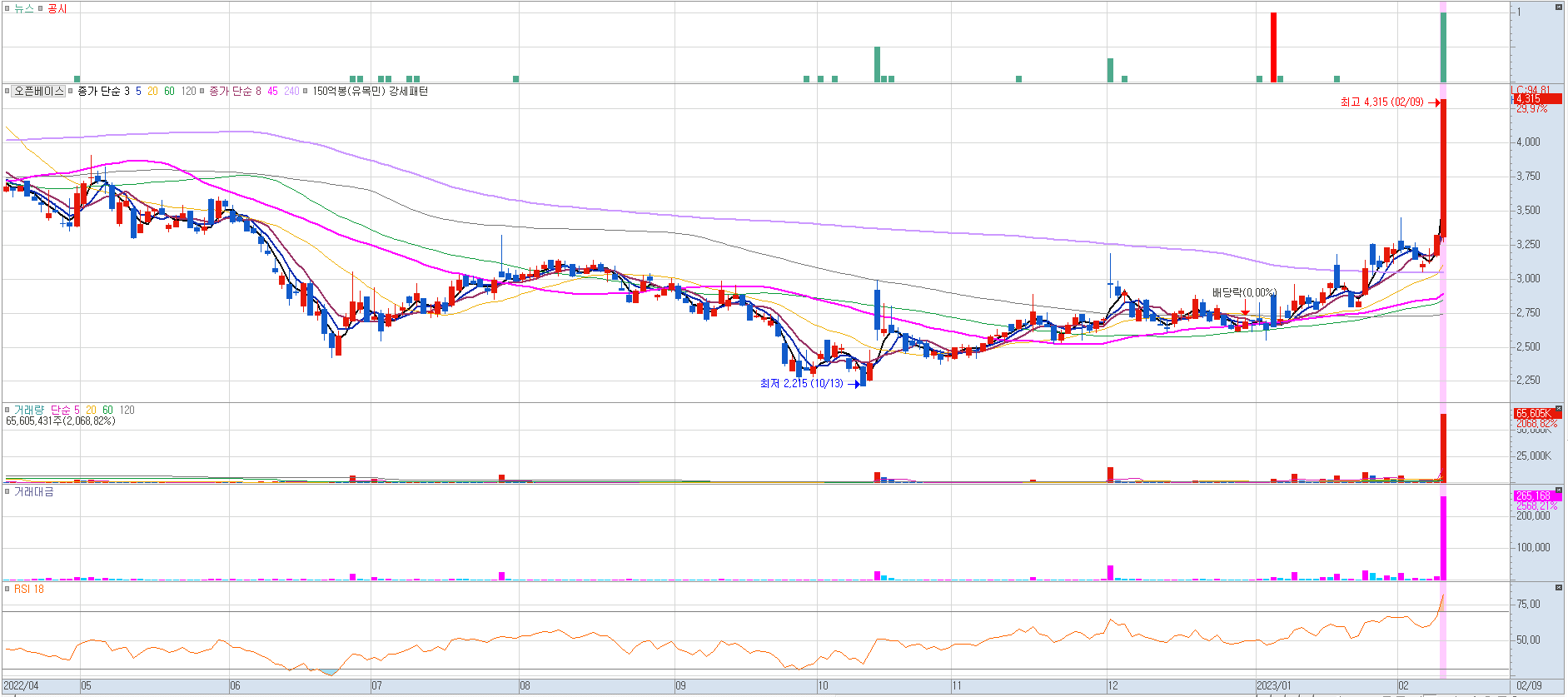Click the square marker before 종가 단순 3
Screen dimensions: 1568x697
coord(71,91)
